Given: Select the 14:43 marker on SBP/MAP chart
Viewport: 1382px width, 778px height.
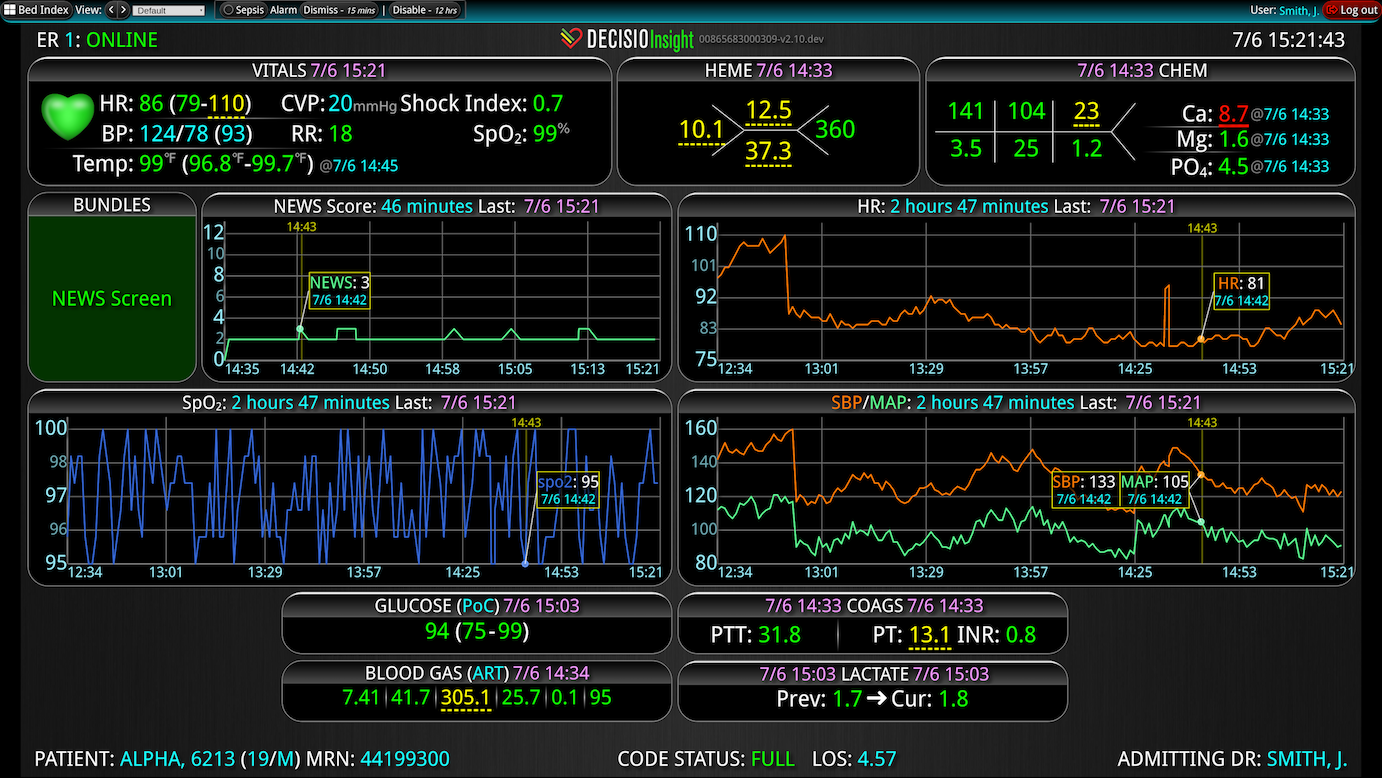Looking at the screenshot, I should [x=1202, y=422].
